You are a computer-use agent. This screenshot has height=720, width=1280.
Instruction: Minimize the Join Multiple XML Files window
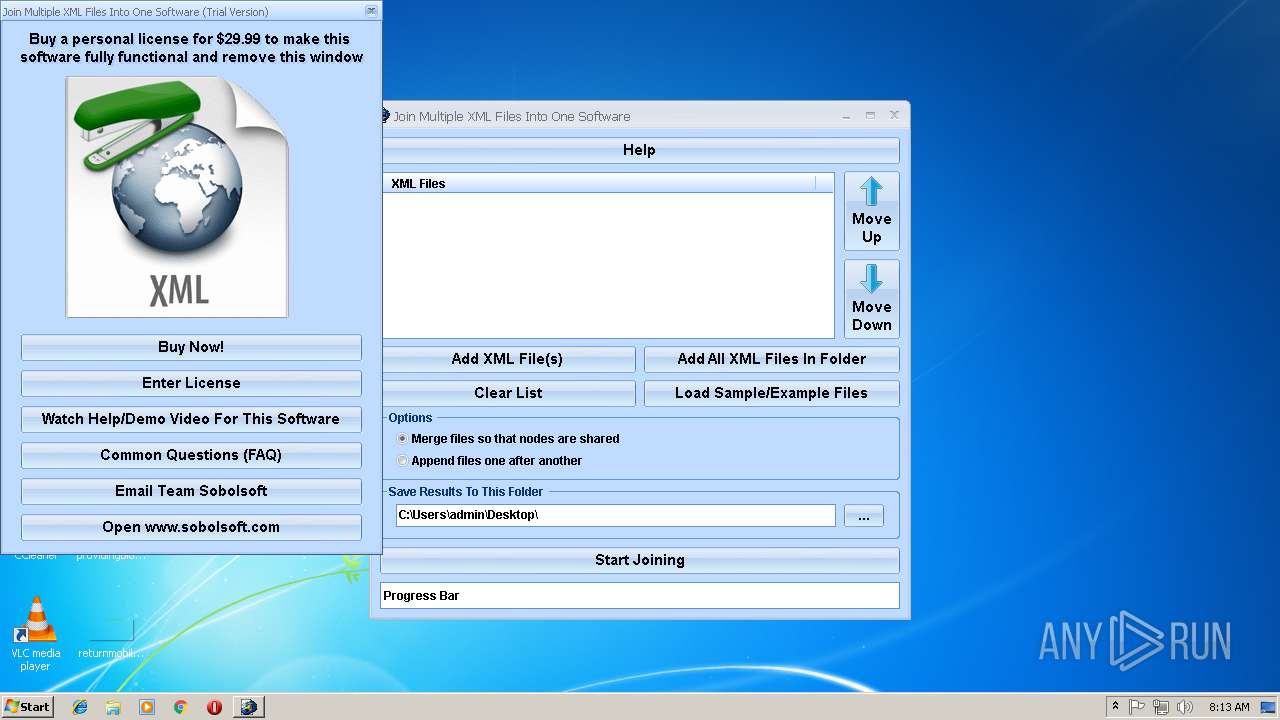click(x=847, y=116)
